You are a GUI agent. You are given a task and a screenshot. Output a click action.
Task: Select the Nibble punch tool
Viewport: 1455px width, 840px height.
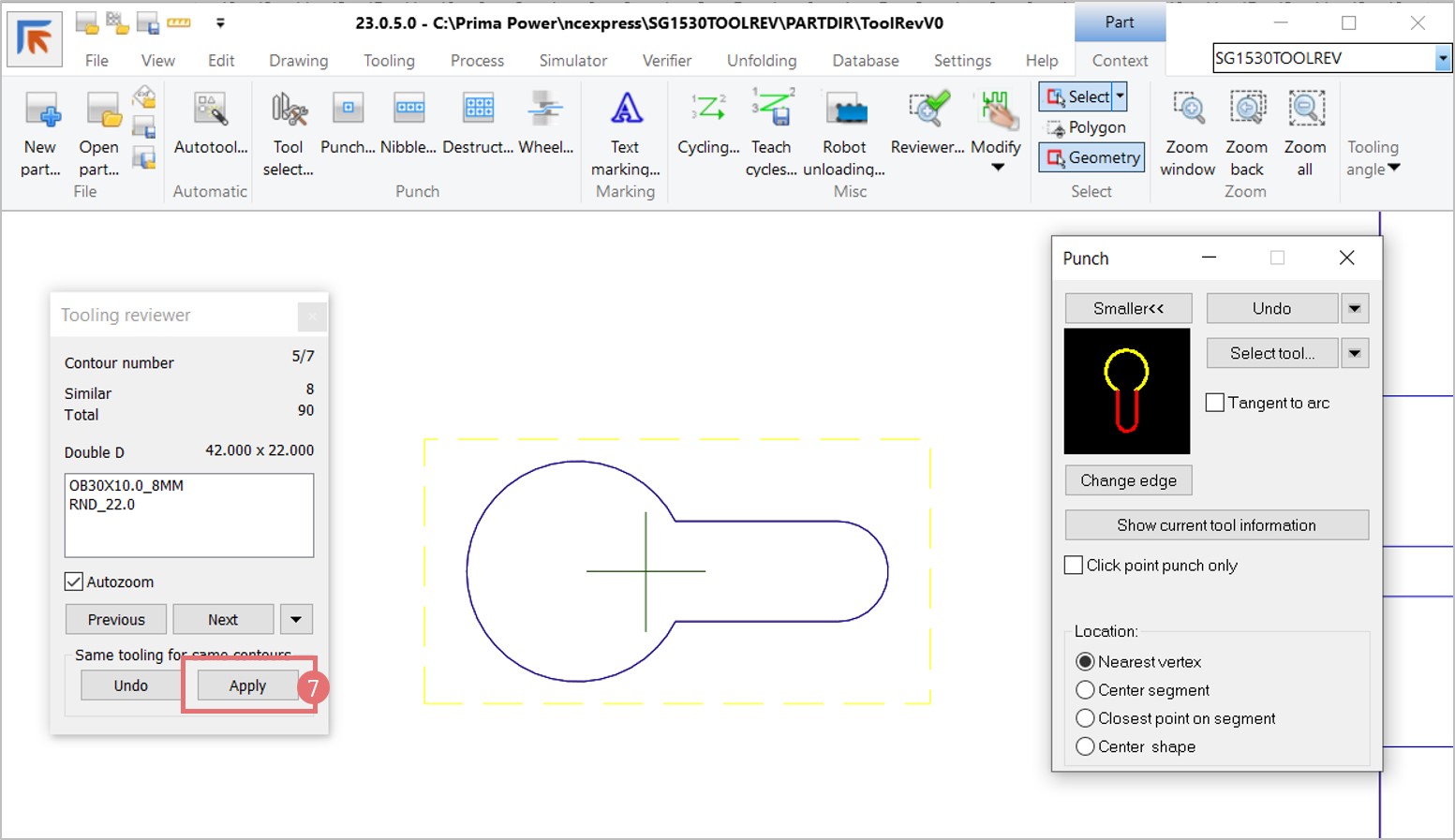(x=408, y=111)
